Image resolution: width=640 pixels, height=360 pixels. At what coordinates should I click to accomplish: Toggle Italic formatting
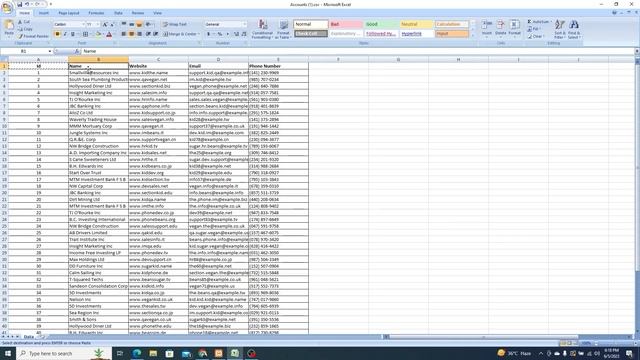click(x=65, y=34)
